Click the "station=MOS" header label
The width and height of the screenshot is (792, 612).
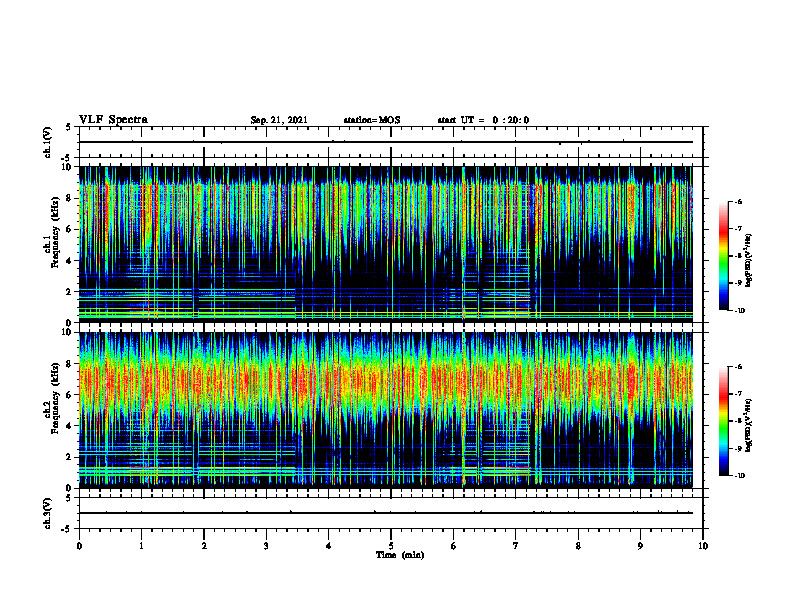click(x=372, y=120)
